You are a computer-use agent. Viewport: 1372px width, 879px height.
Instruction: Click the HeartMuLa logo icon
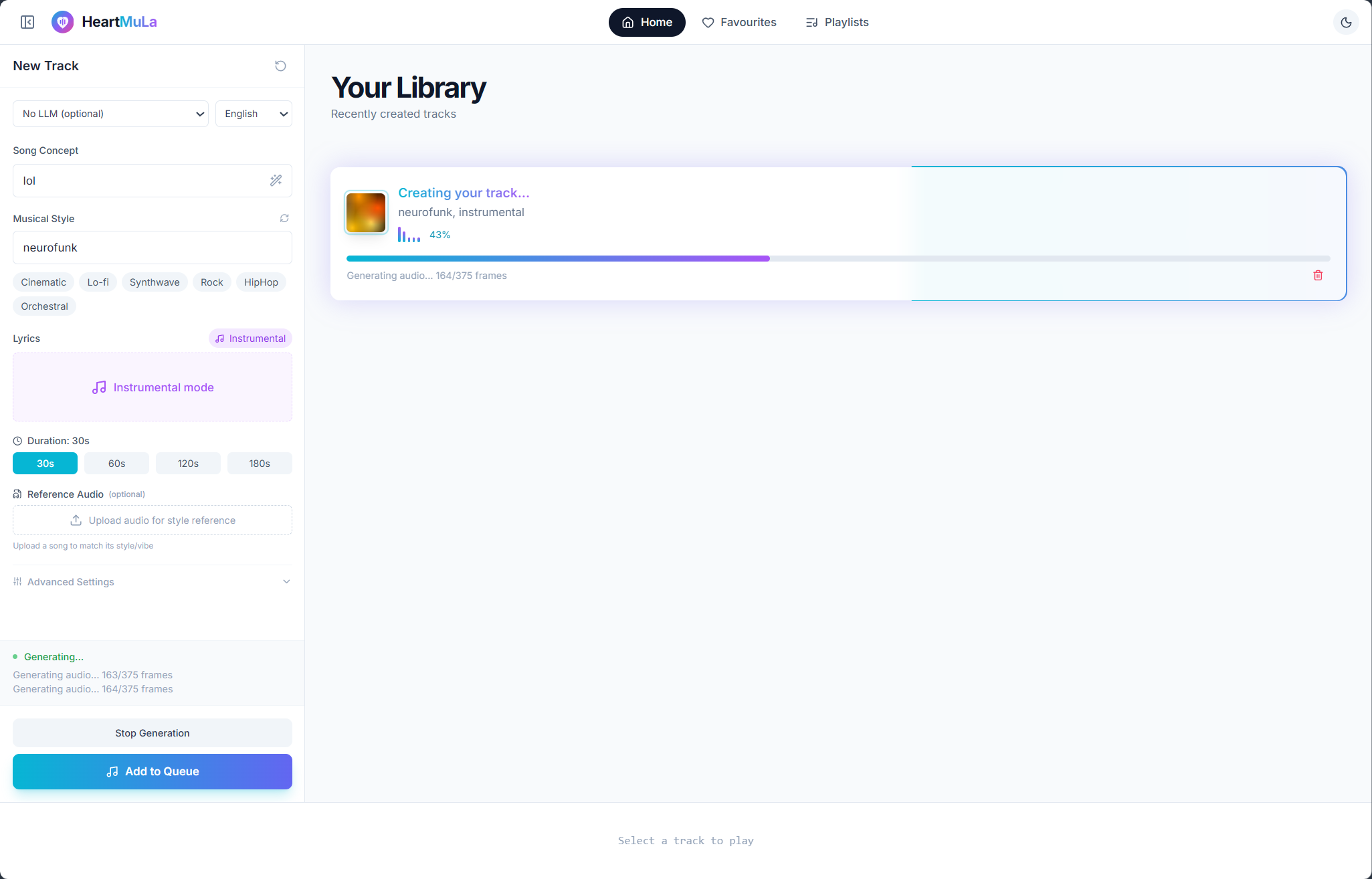(63, 22)
